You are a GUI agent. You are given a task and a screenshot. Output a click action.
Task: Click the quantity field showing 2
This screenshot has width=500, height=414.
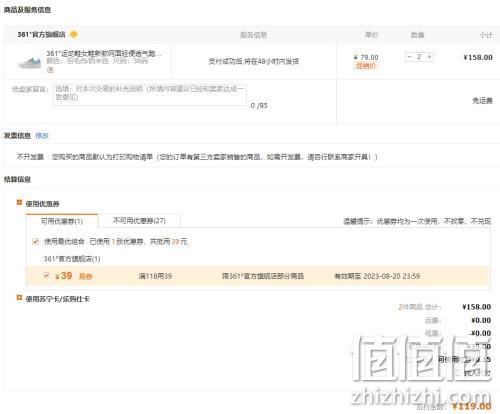(x=419, y=57)
